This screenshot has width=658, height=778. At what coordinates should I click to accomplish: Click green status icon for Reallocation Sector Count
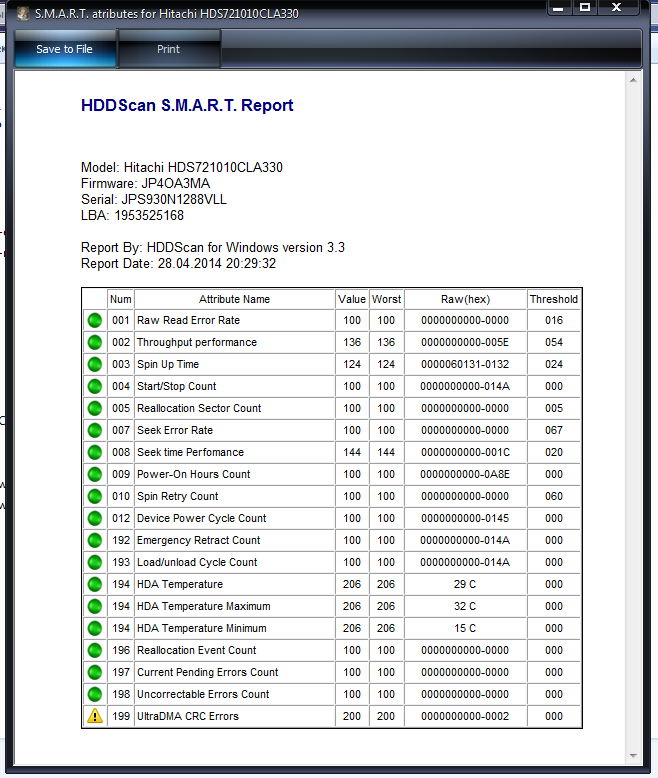click(95, 408)
